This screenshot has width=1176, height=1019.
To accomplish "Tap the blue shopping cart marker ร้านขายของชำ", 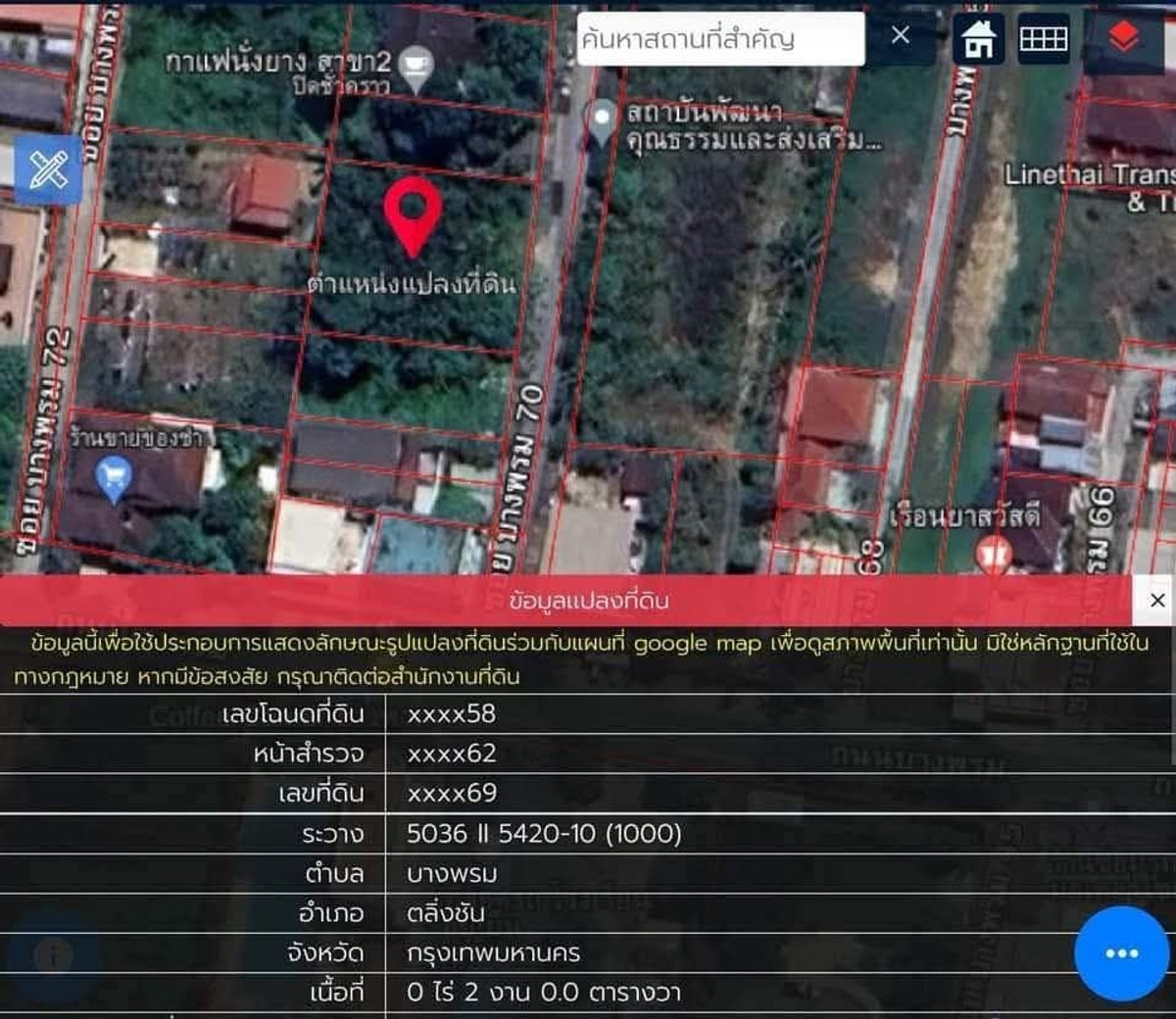I will pyautogui.click(x=114, y=478).
